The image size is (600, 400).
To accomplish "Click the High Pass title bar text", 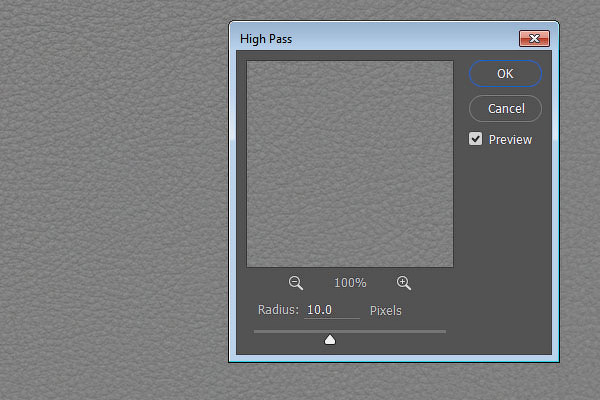I will 266,39.
